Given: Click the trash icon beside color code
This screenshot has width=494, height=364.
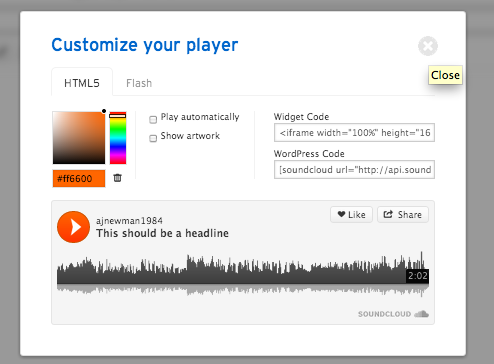Looking at the screenshot, I should [117, 178].
